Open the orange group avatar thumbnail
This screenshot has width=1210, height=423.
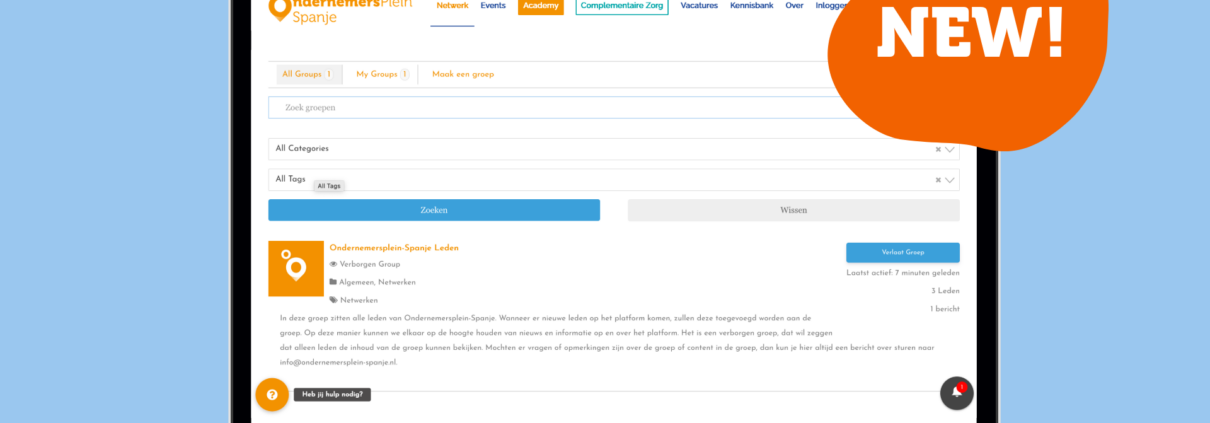[x=296, y=269]
